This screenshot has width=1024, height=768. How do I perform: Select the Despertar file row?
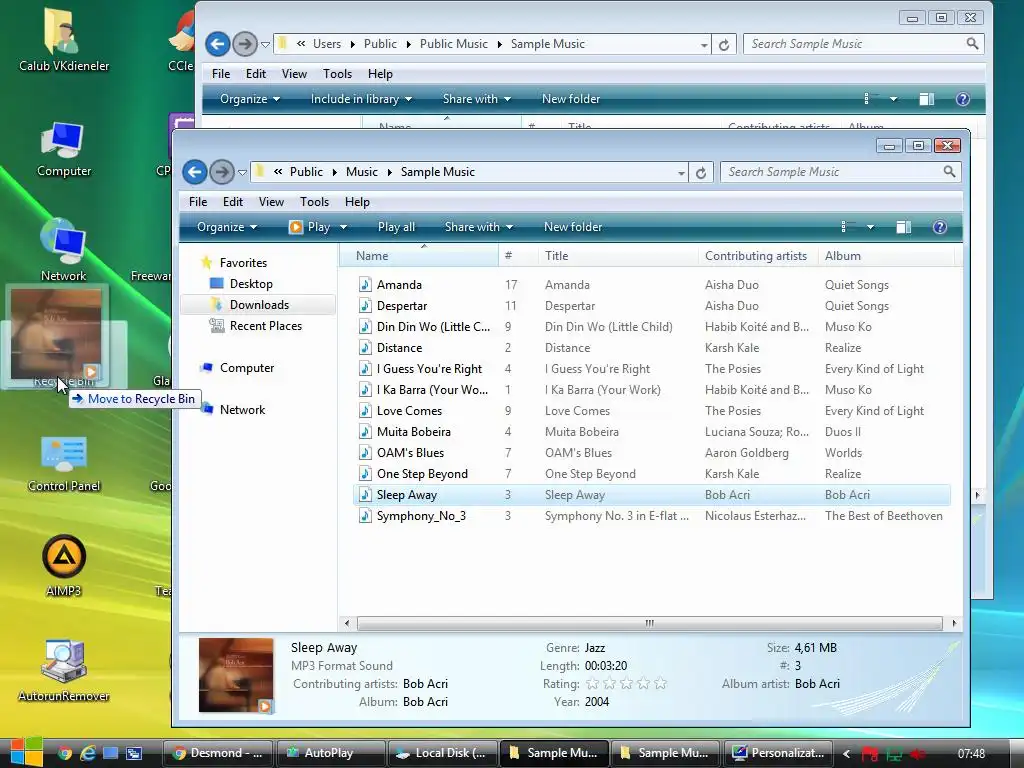click(652, 306)
